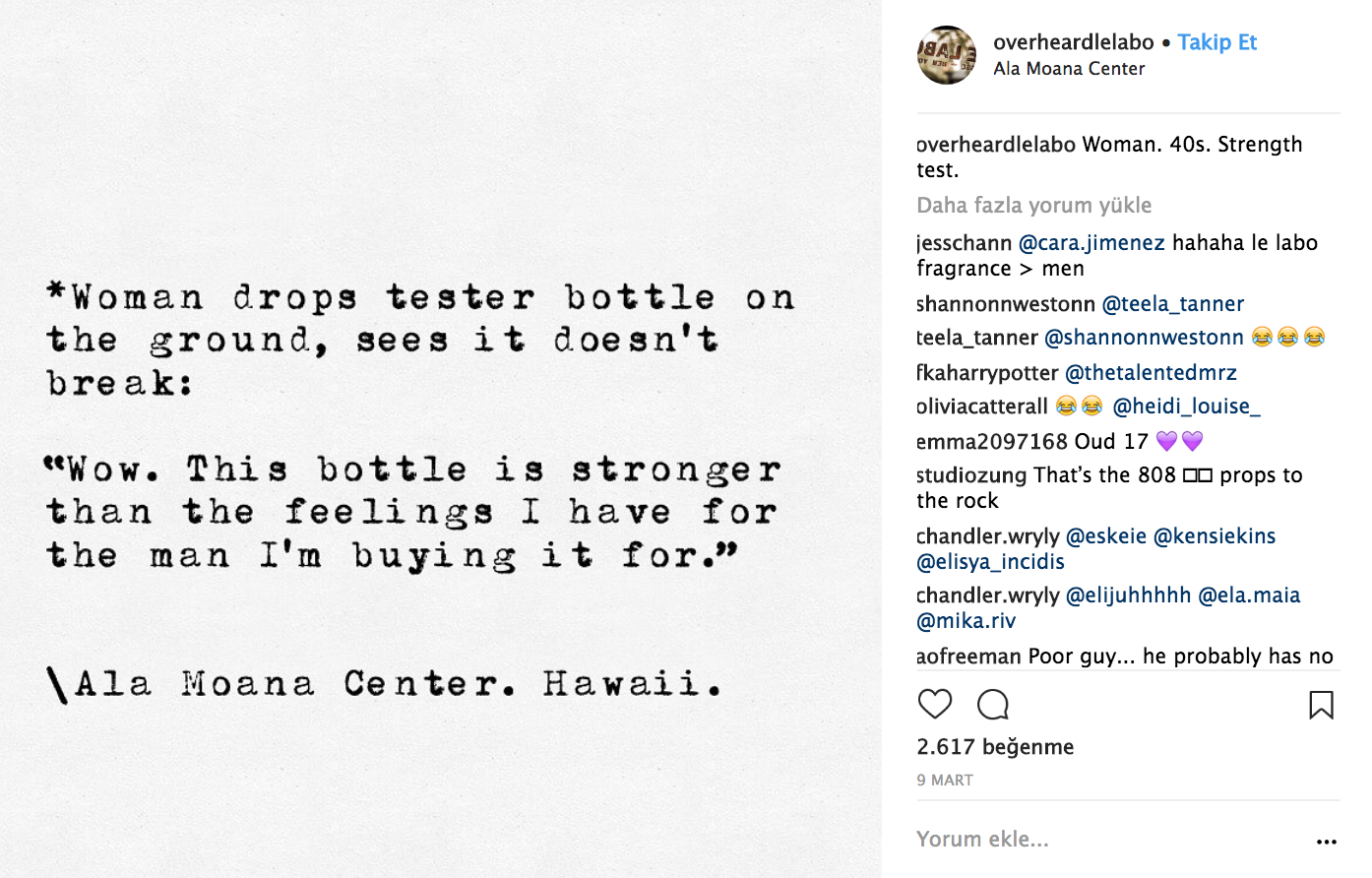Open the @elisya_incidis mention

(990, 562)
